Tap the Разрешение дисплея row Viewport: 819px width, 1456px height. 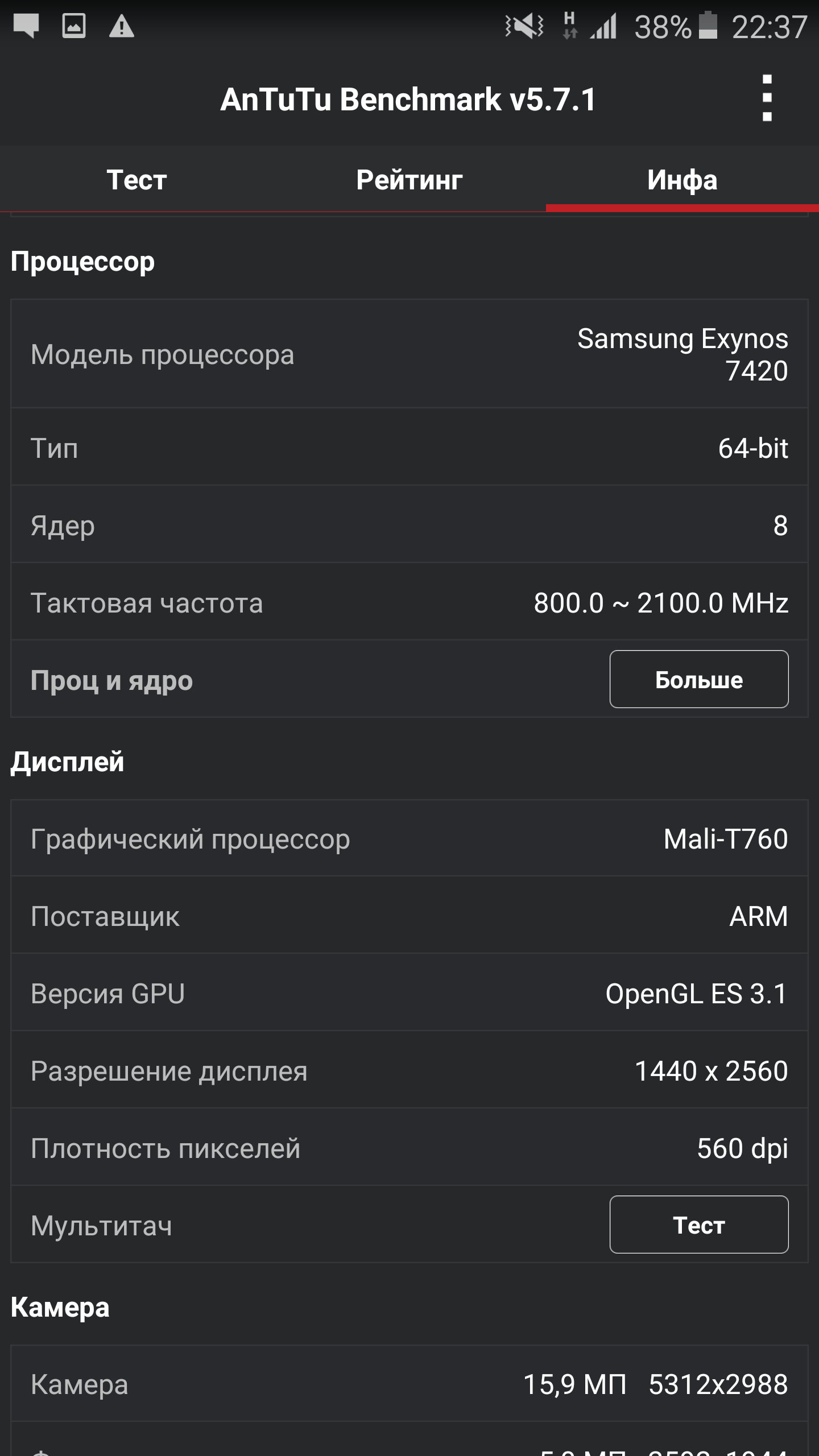(409, 1071)
